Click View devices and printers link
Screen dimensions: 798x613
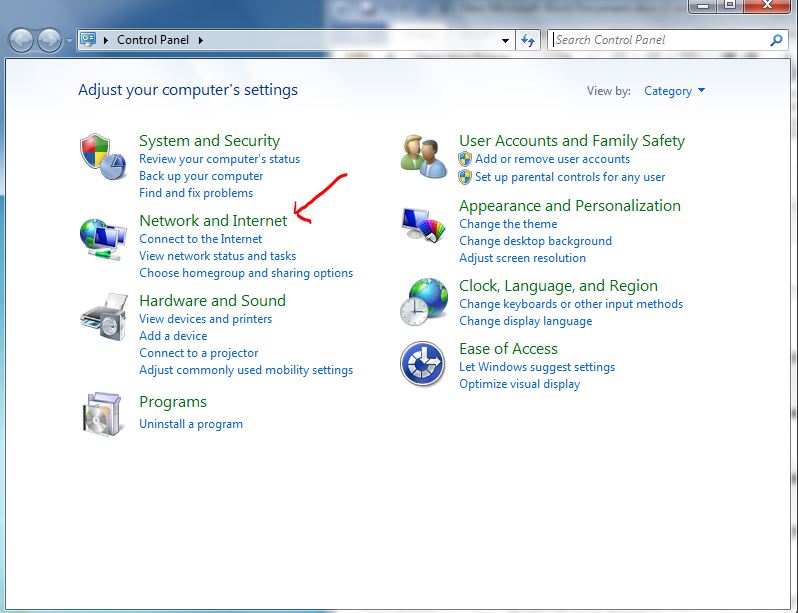tap(205, 319)
